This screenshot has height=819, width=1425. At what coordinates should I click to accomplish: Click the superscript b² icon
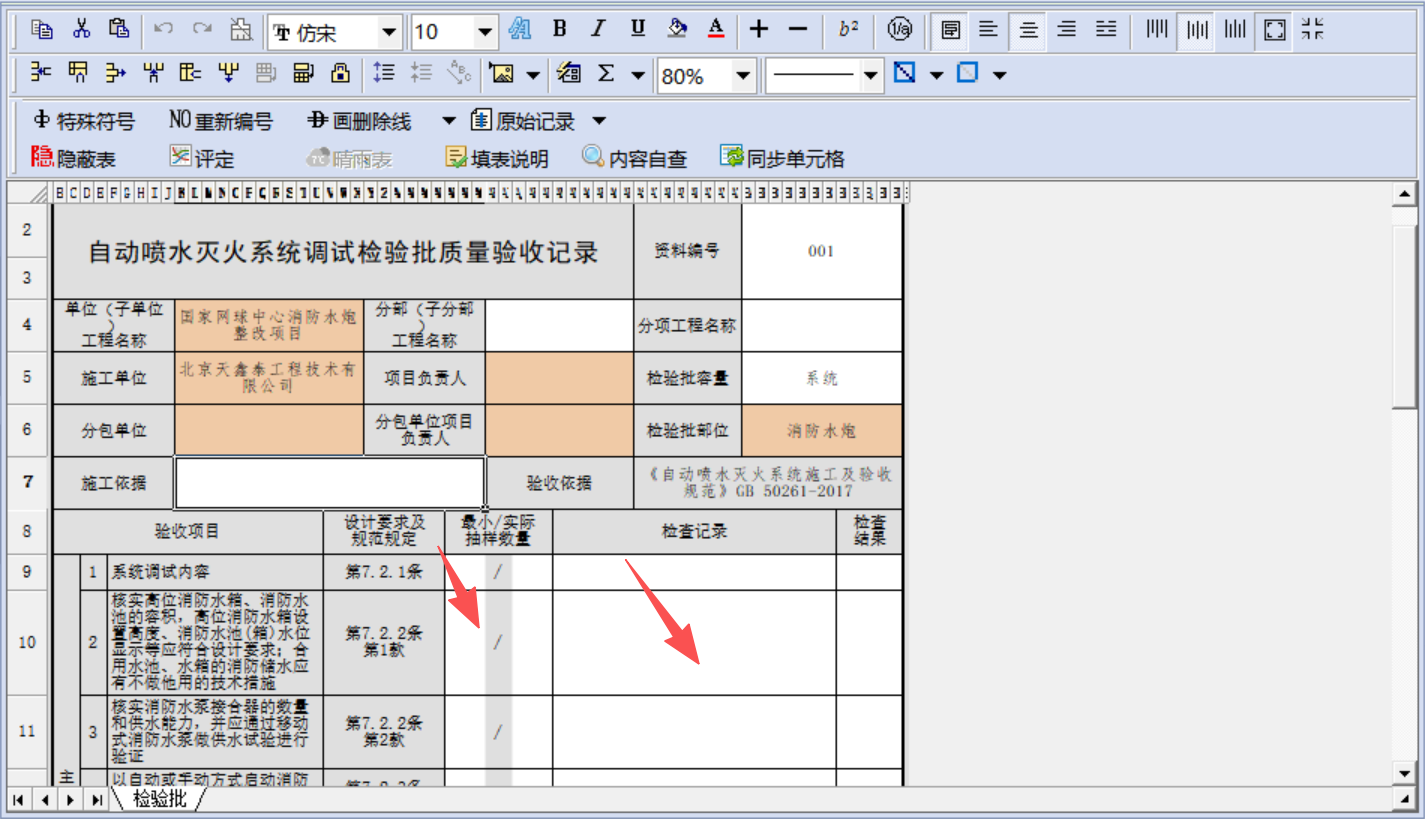[848, 30]
